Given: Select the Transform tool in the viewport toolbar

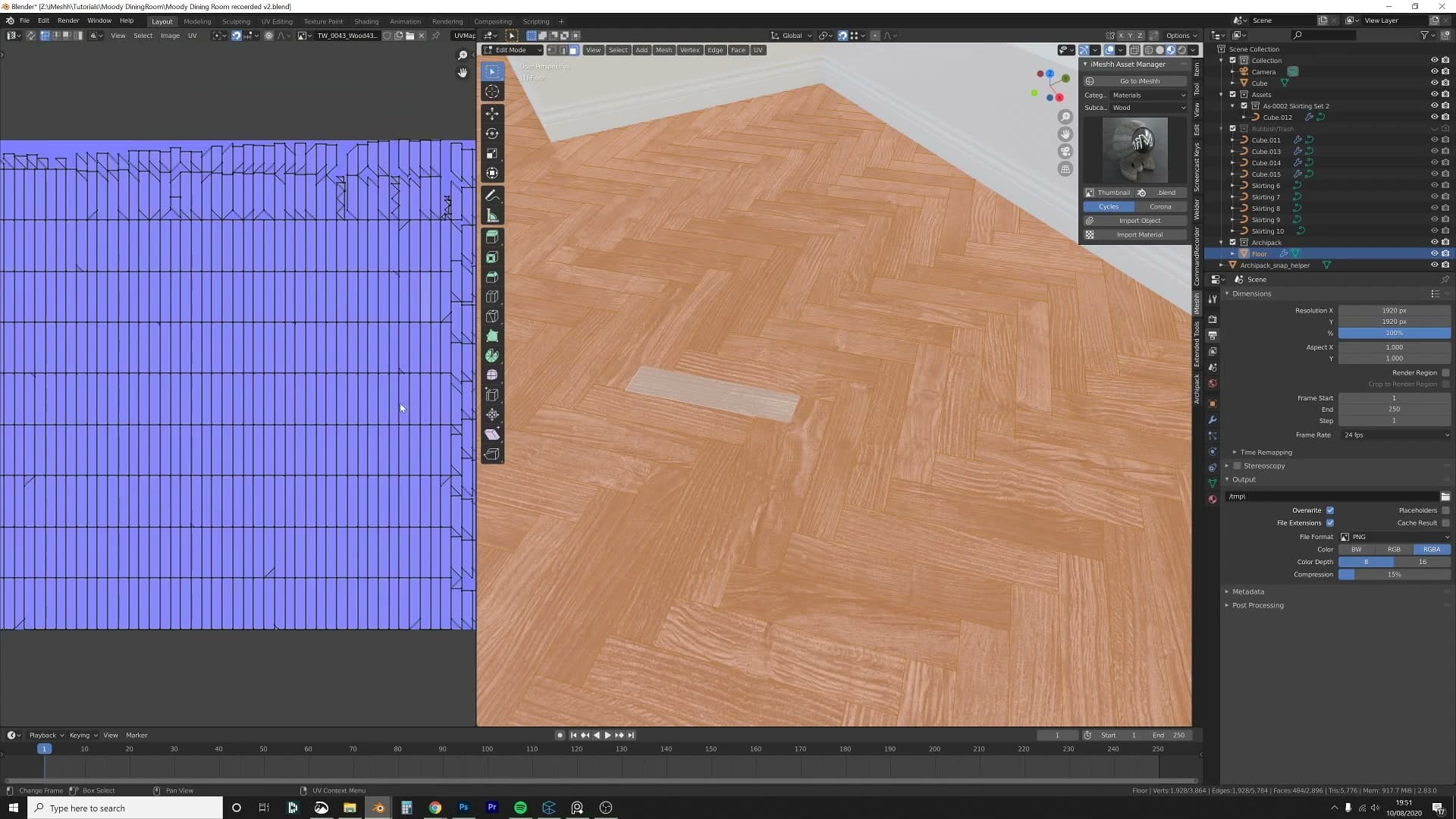Looking at the screenshot, I should click(x=492, y=173).
